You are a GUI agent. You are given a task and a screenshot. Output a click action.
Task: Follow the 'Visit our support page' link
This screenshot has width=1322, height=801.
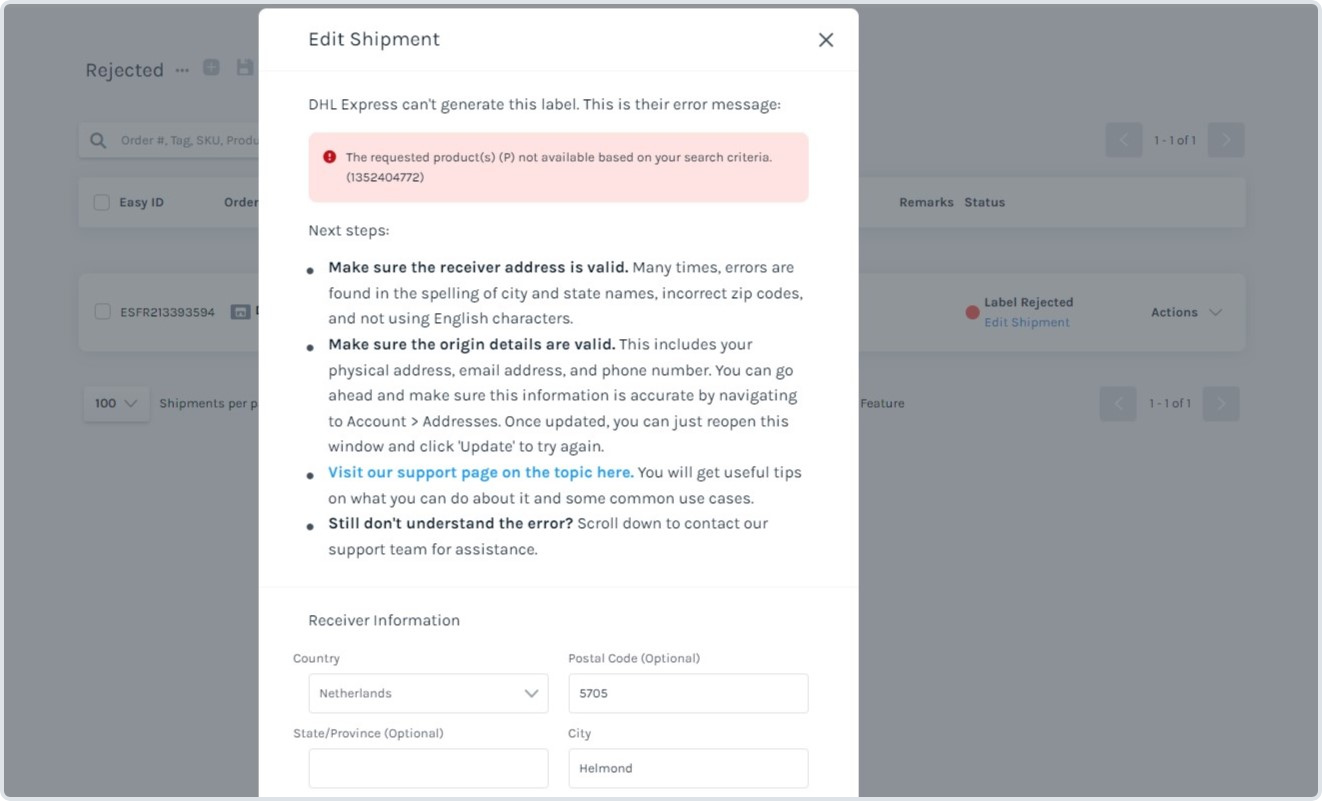pyautogui.click(x=481, y=472)
